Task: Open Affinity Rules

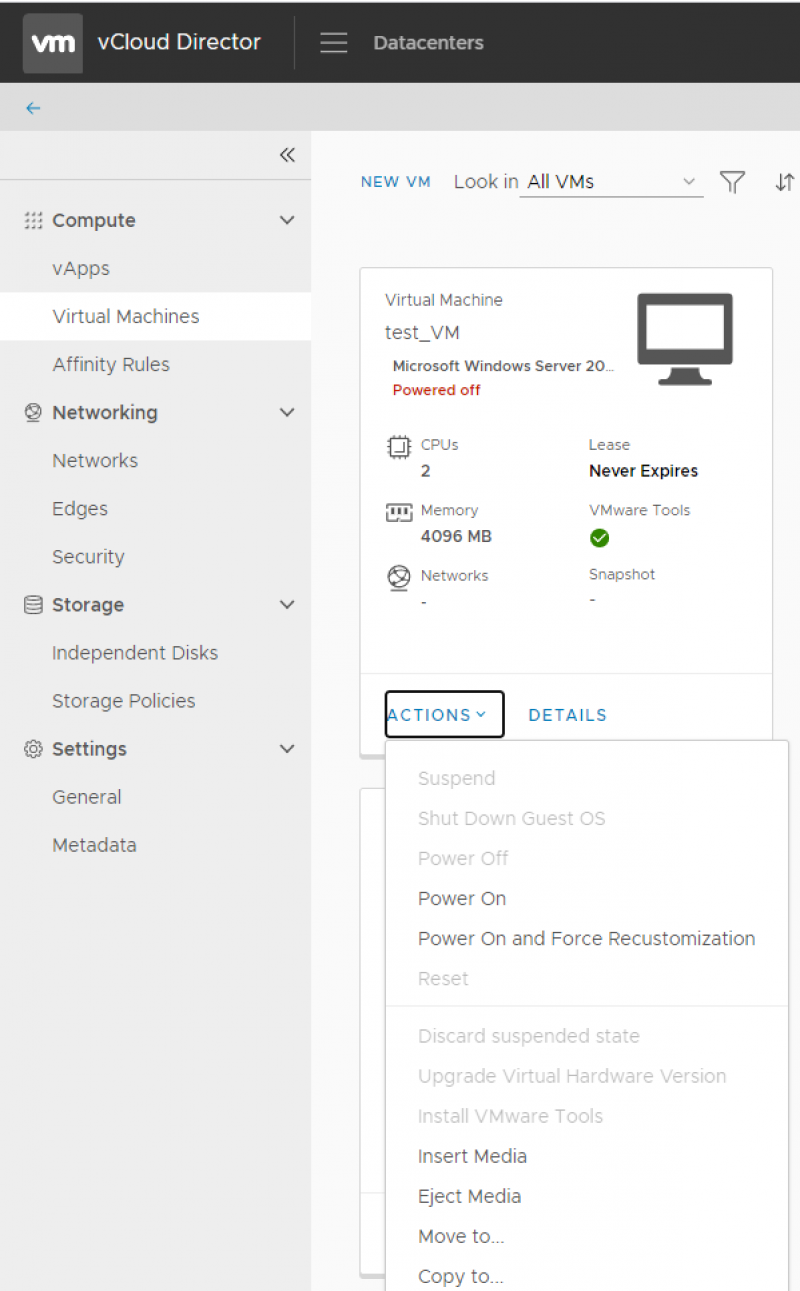Action: (x=111, y=364)
